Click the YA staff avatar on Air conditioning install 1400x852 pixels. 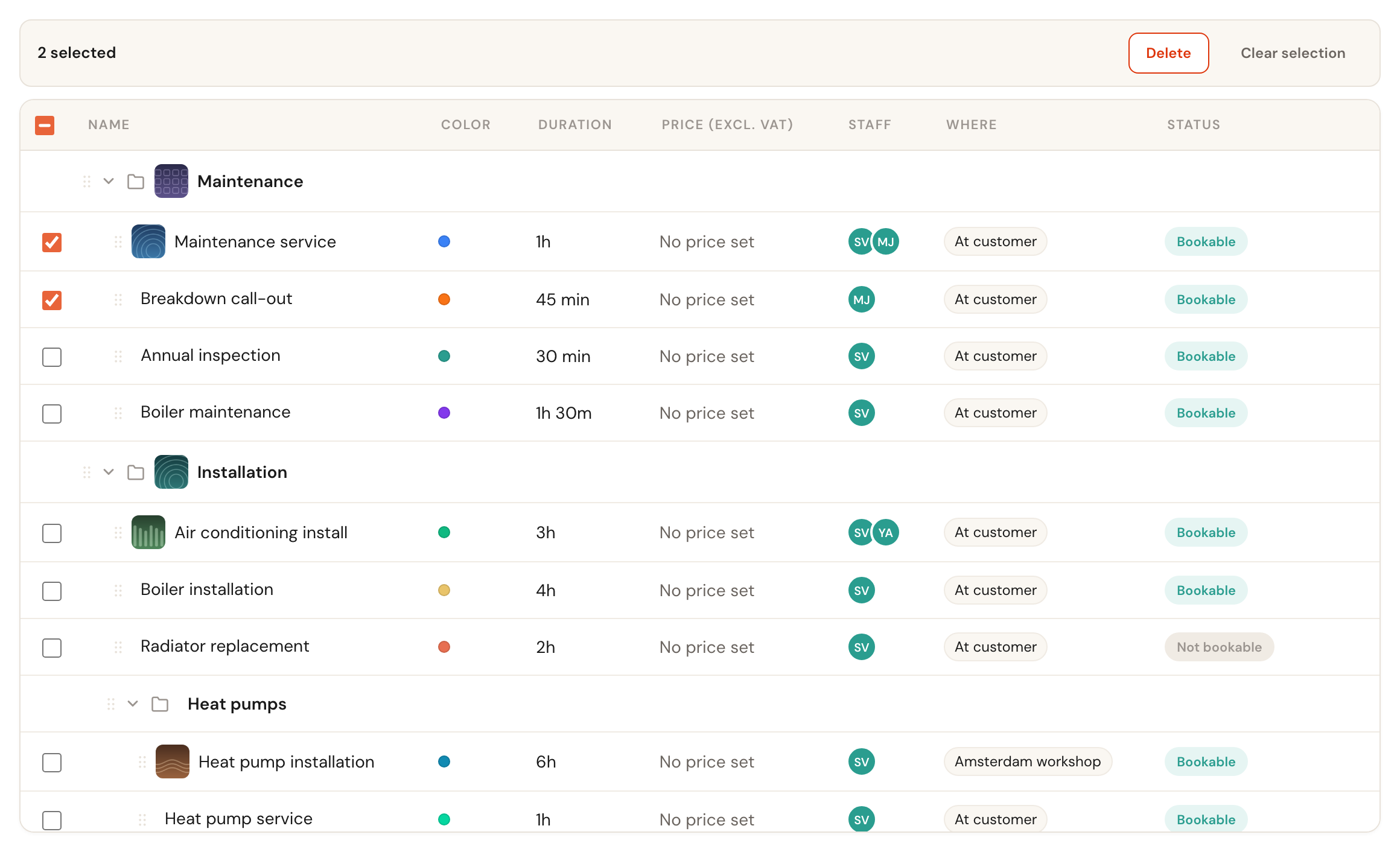click(x=886, y=532)
